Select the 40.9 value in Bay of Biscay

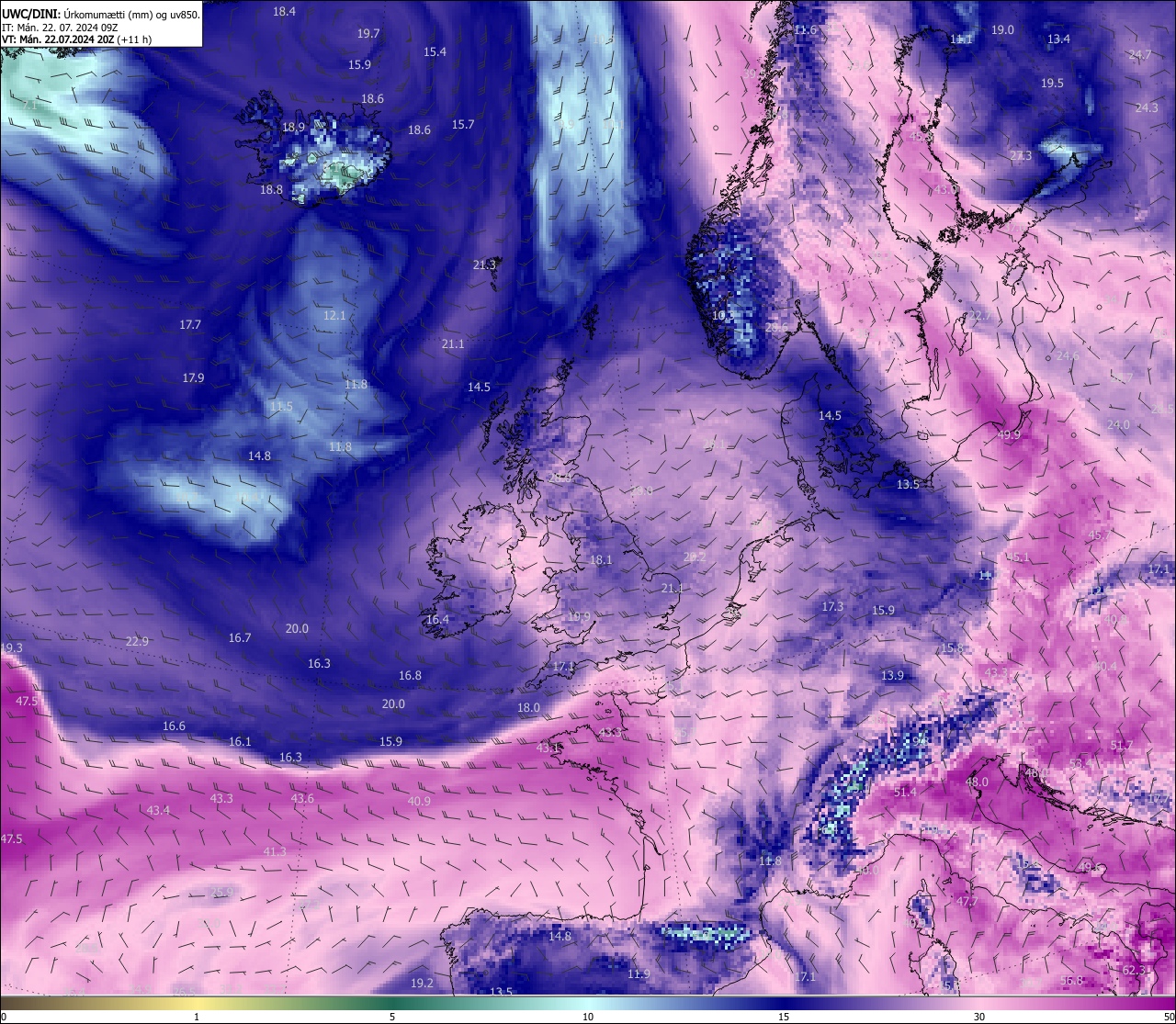(418, 802)
